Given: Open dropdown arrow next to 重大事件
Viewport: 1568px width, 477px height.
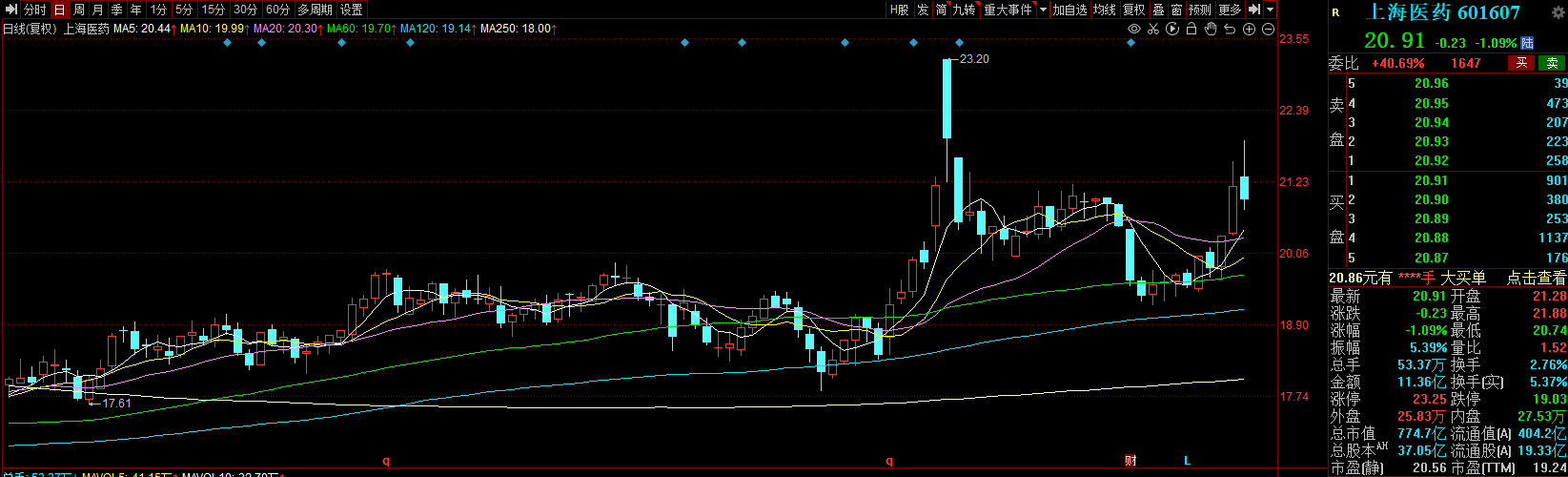Looking at the screenshot, I should (x=1042, y=10).
